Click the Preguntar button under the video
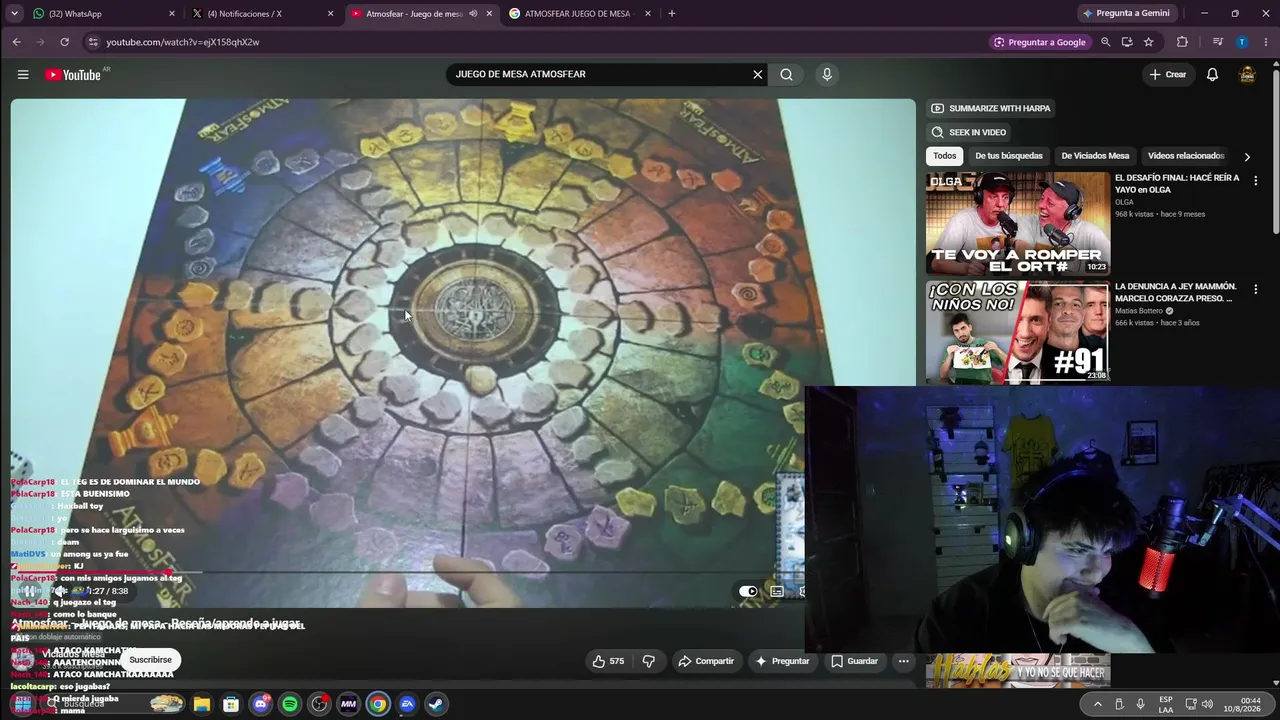The width and height of the screenshot is (1280, 720). click(782, 661)
